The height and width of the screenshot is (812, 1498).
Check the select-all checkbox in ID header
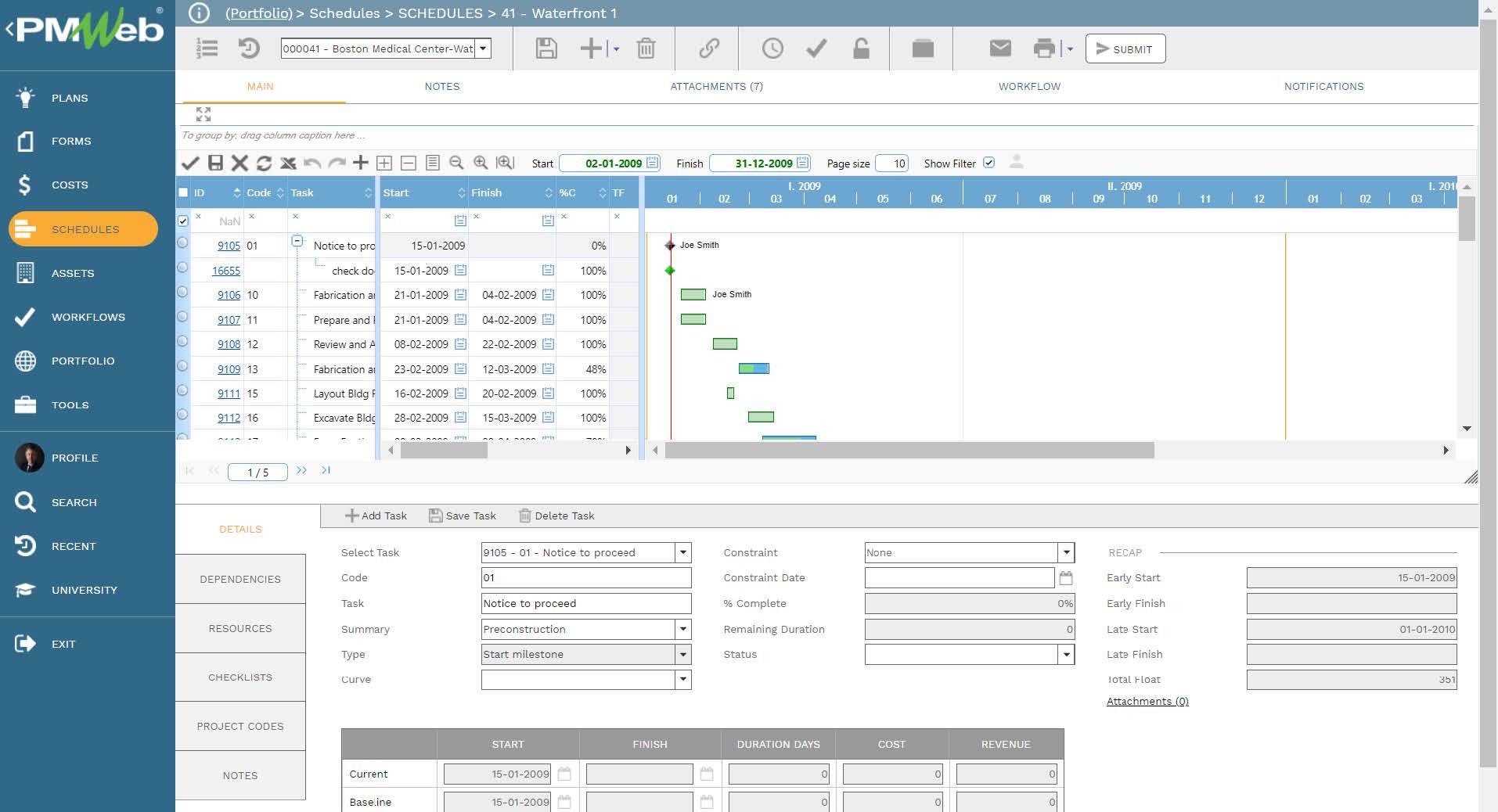(x=183, y=192)
